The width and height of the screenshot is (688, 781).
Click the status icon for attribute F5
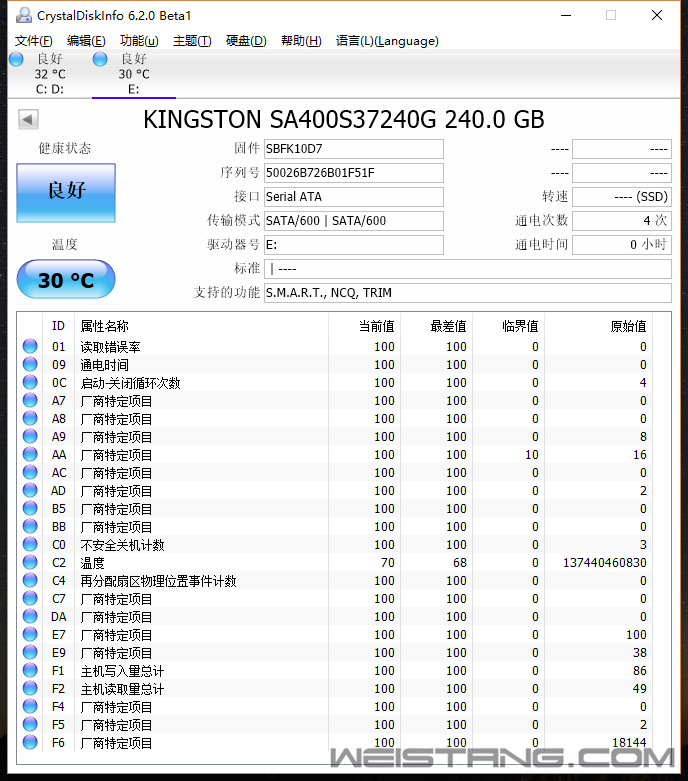[30, 724]
